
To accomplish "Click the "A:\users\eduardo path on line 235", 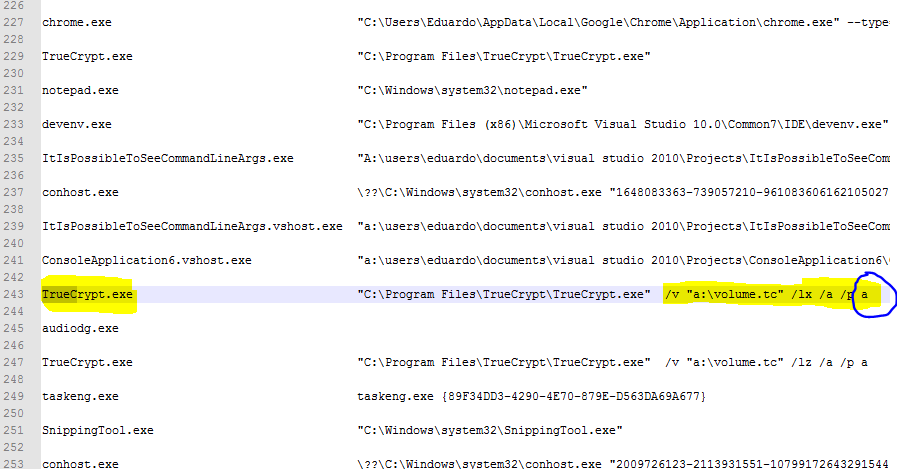I will (624, 158).
